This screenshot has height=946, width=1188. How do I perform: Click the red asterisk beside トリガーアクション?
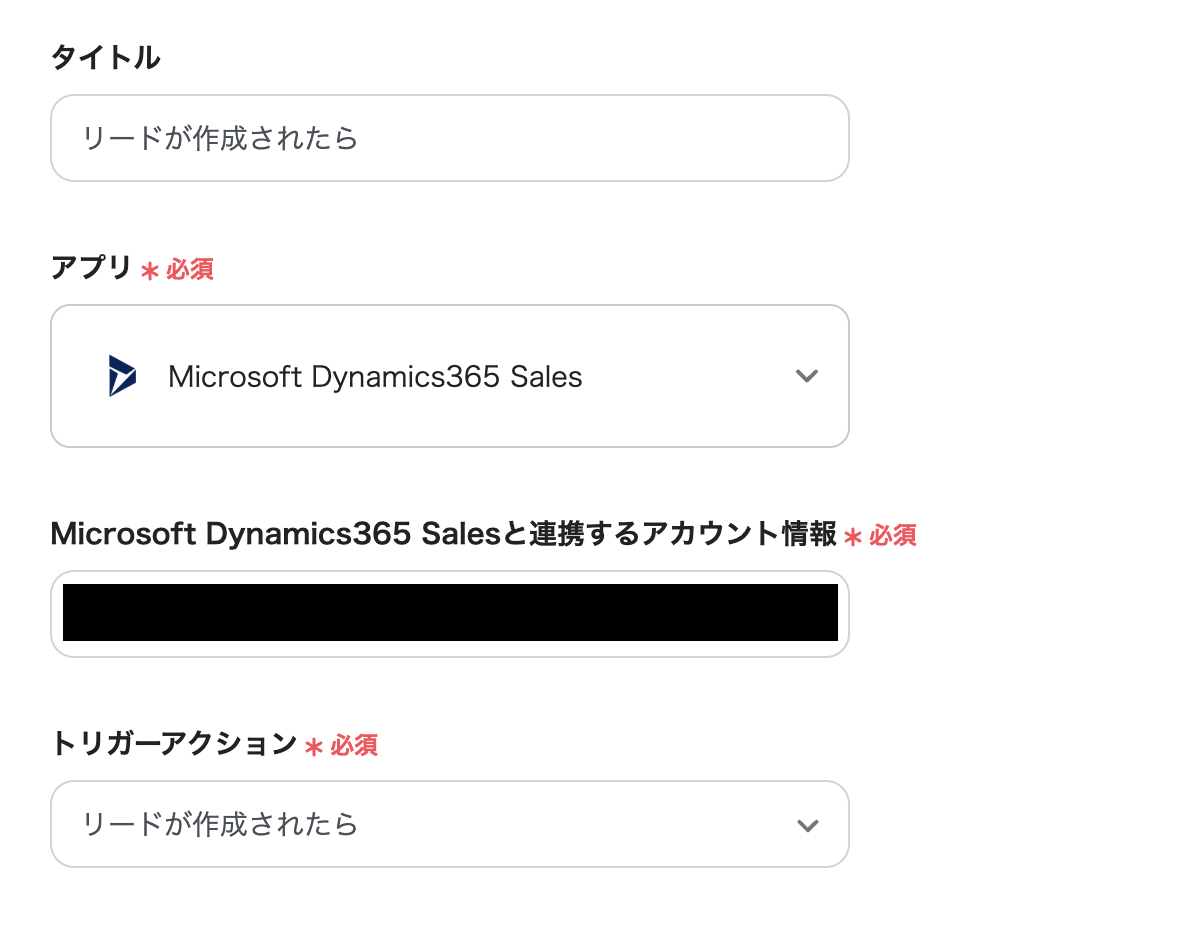314,746
